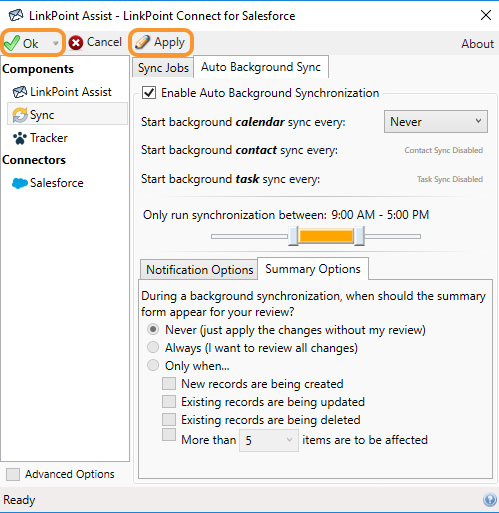Switch to the Notification Options tab
This screenshot has width=499, height=513.
[199, 269]
